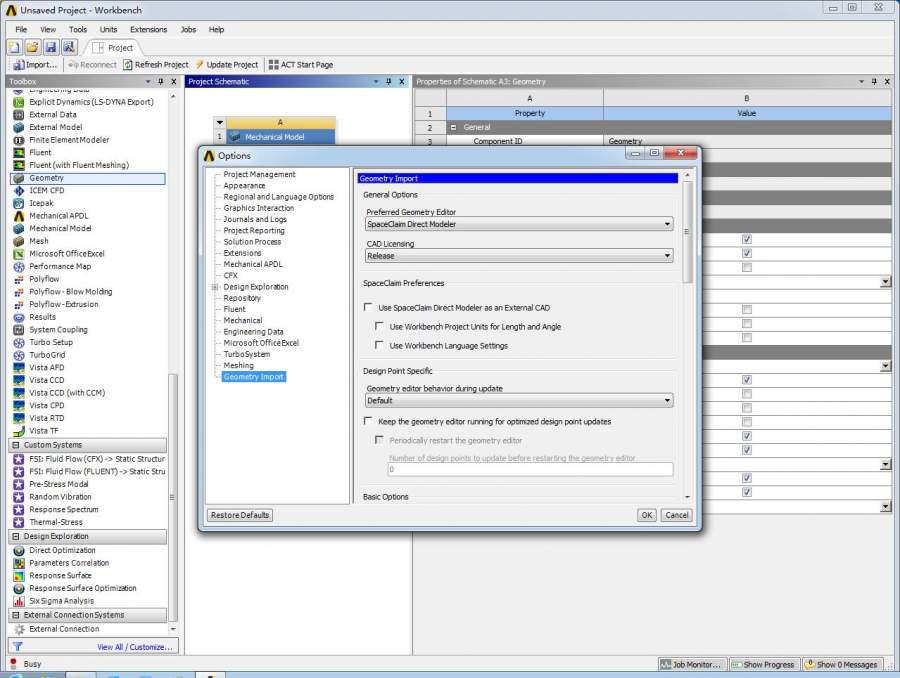Select Polyflow icon in Toolbox
This screenshot has height=678, width=900.
[19, 279]
